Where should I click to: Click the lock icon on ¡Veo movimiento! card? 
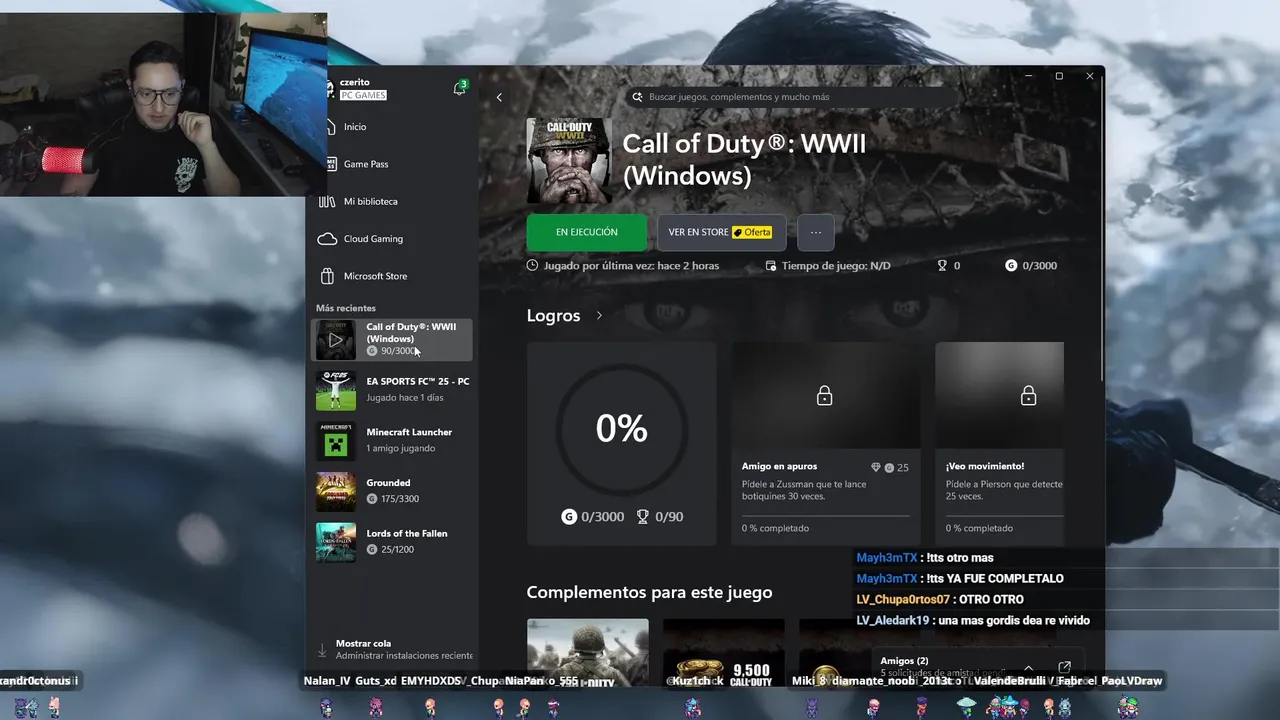tap(1028, 396)
